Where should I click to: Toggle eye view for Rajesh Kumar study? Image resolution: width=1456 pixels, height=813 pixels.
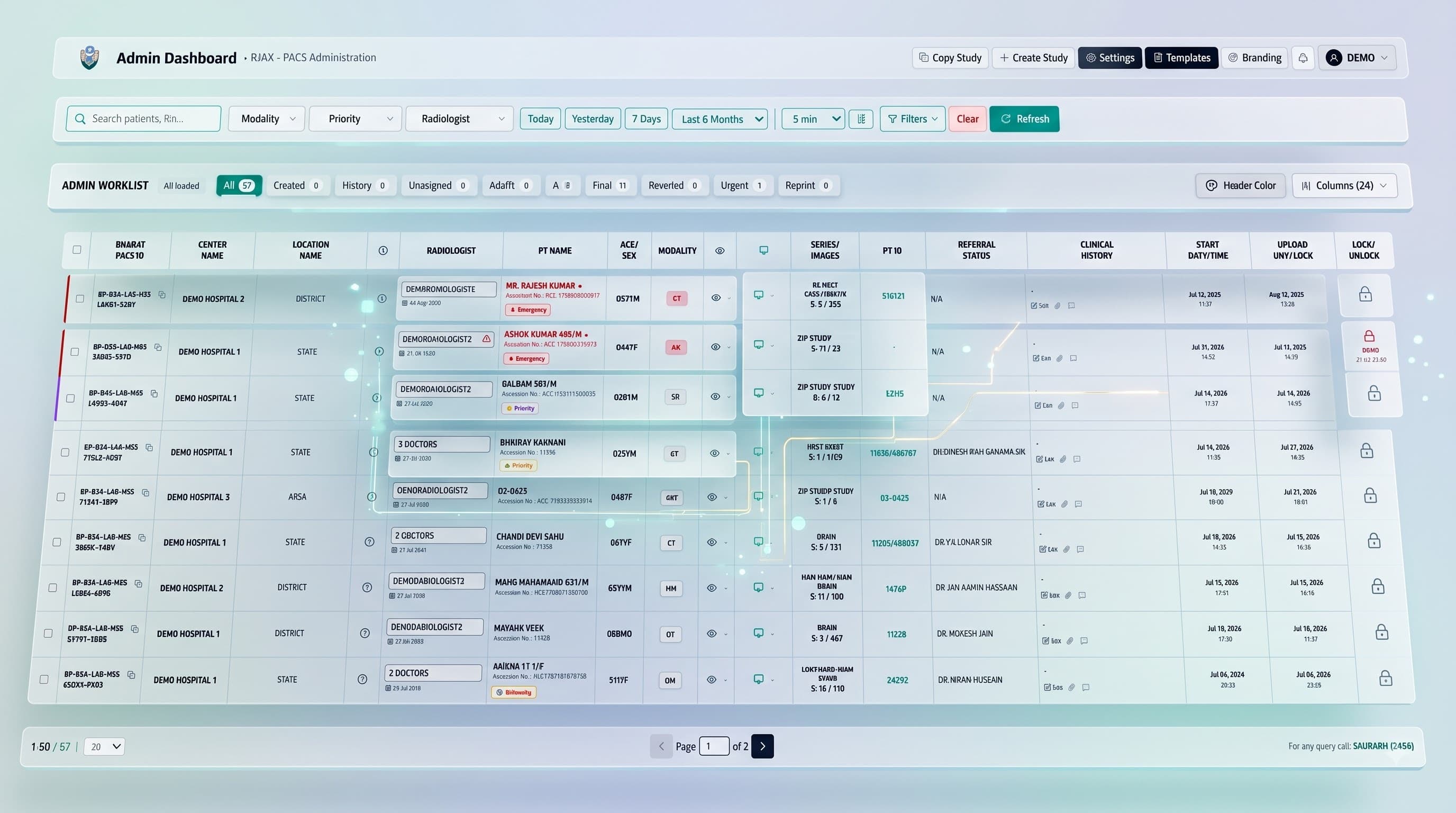[716, 298]
